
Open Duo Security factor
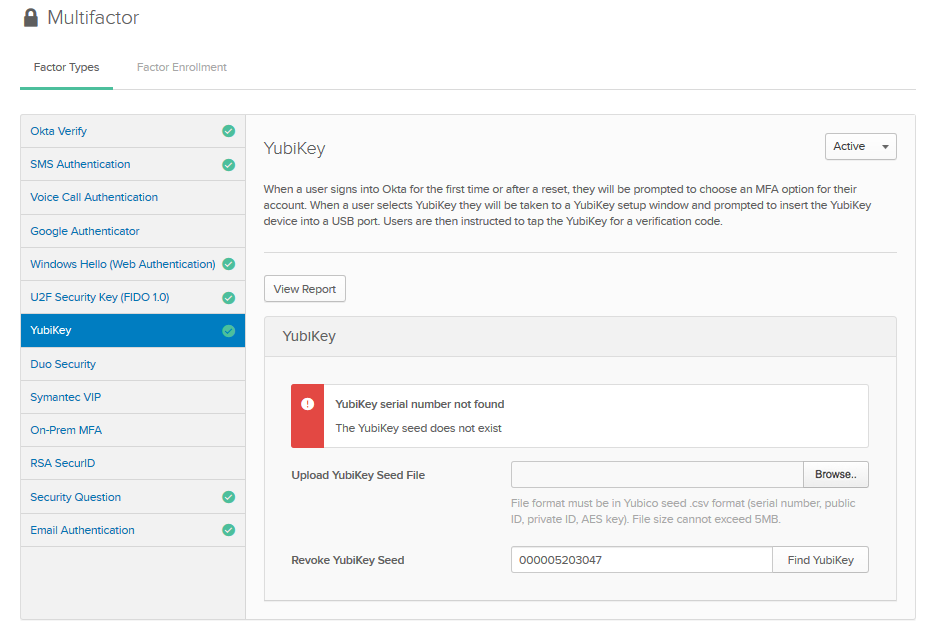133,364
